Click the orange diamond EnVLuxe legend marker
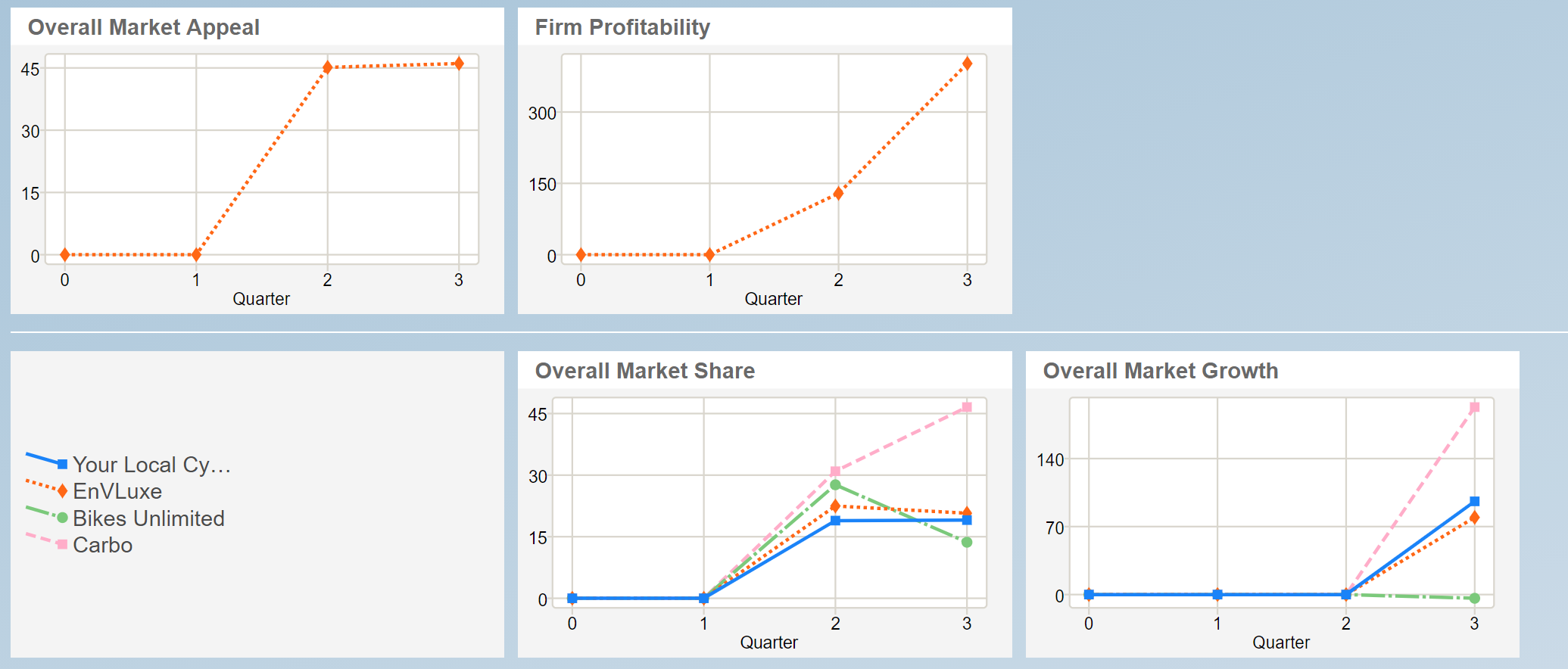The image size is (1568, 669). pos(62,491)
